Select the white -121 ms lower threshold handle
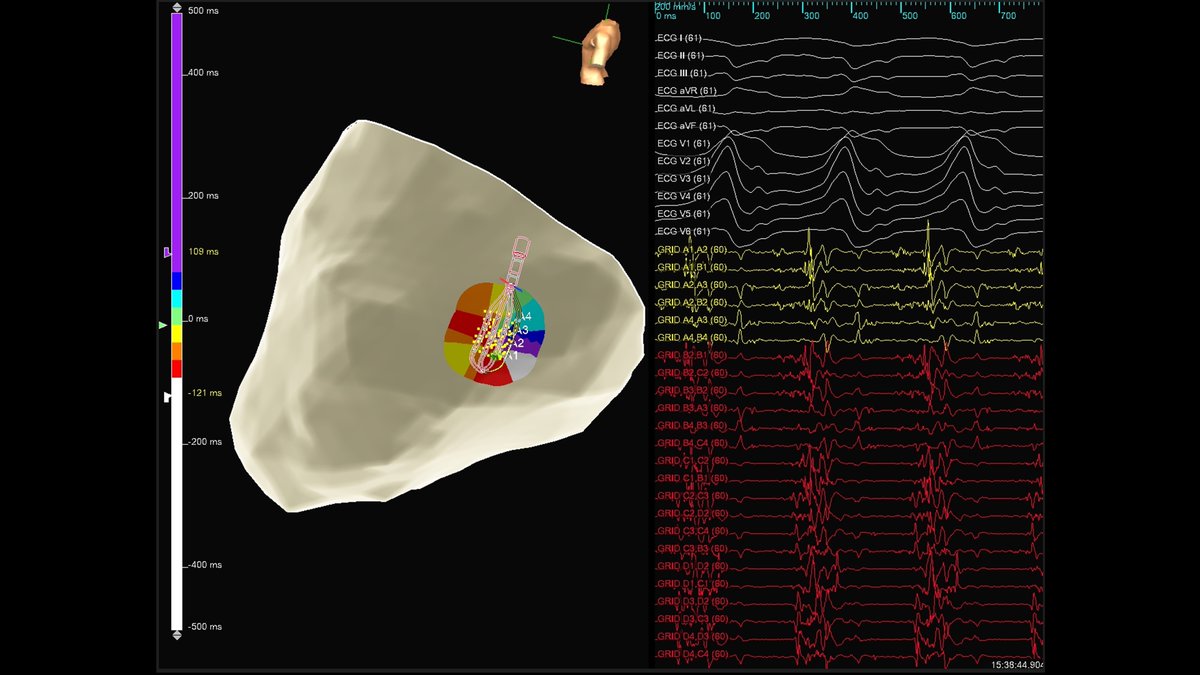The height and width of the screenshot is (675, 1200). coord(168,397)
